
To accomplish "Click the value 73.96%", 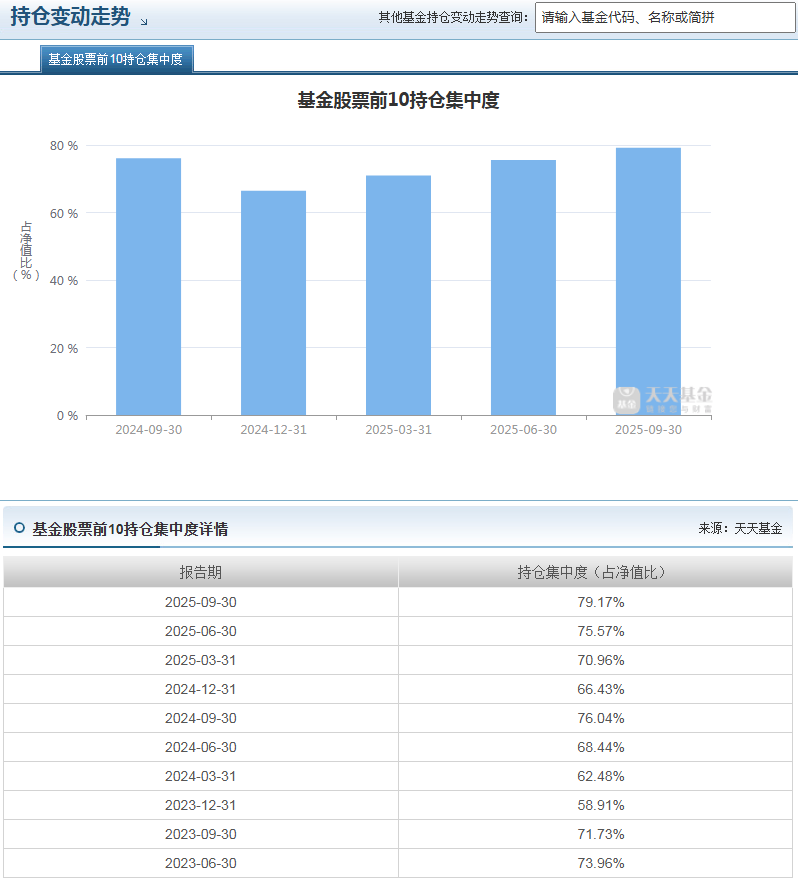I will pos(601,863).
